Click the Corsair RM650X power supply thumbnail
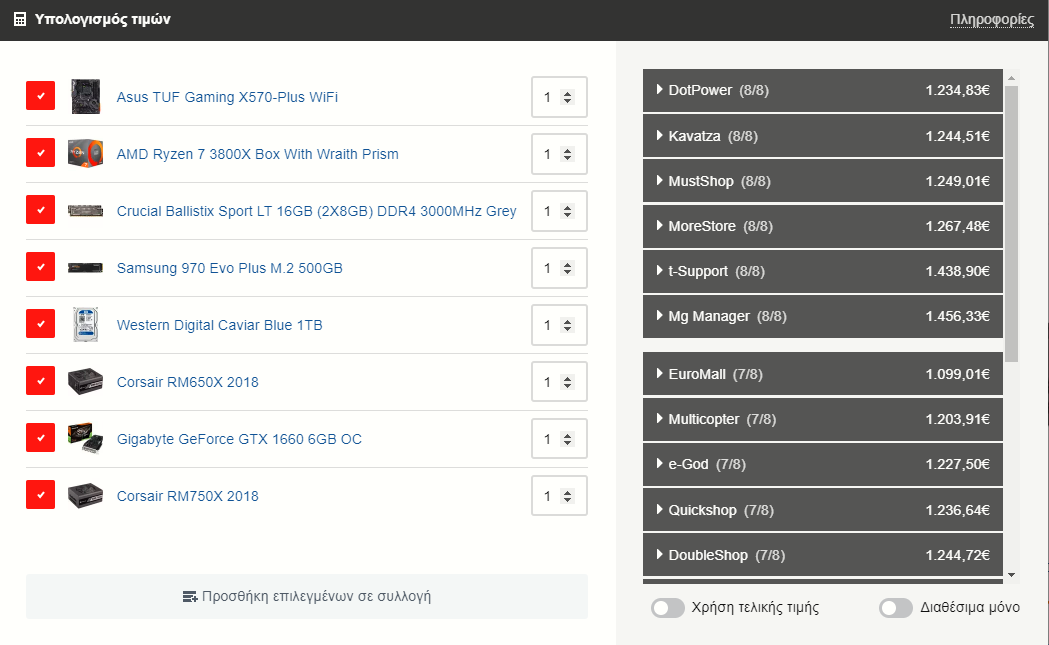 (x=86, y=381)
